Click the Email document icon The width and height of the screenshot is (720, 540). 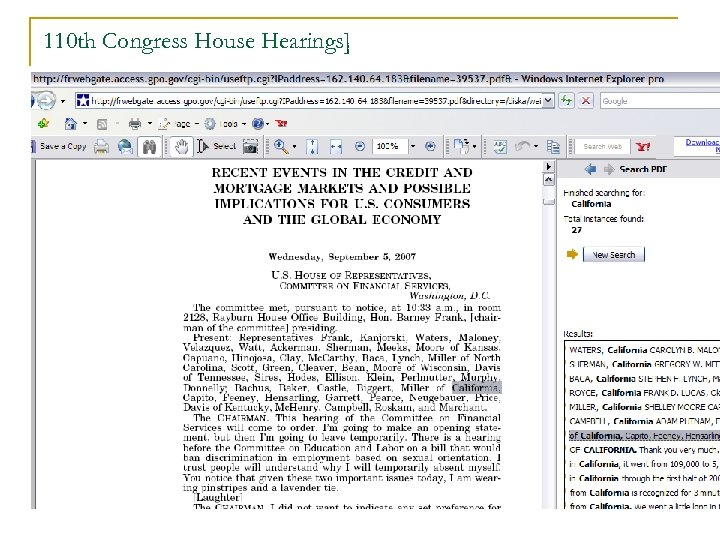tap(125, 147)
